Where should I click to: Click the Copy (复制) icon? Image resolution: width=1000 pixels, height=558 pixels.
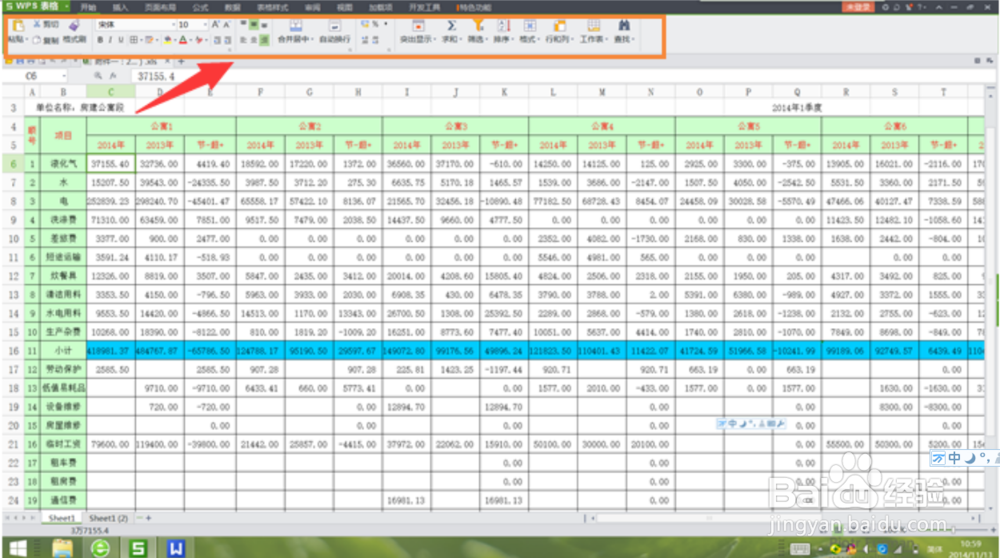click(36, 40)
